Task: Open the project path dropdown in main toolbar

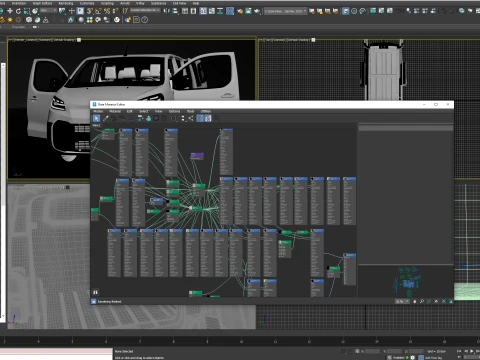Action: tap(286, 11)
